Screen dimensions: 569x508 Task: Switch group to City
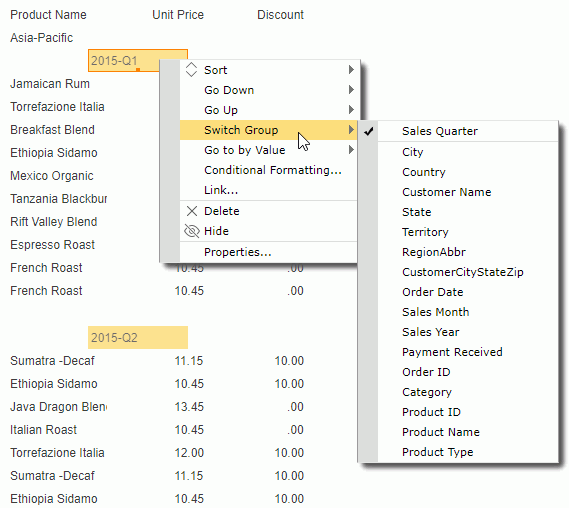point(468,152)
